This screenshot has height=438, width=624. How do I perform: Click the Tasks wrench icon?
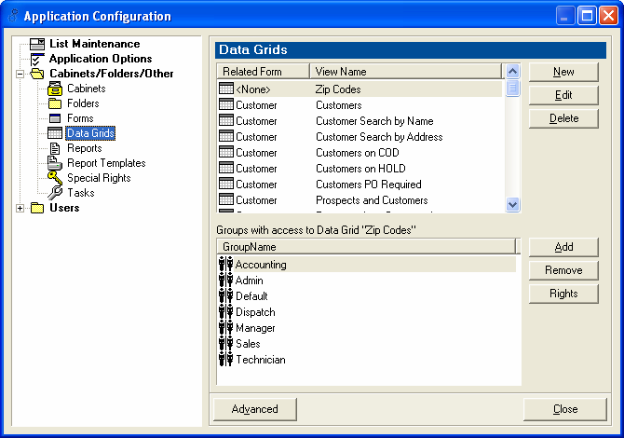point(55,193)
